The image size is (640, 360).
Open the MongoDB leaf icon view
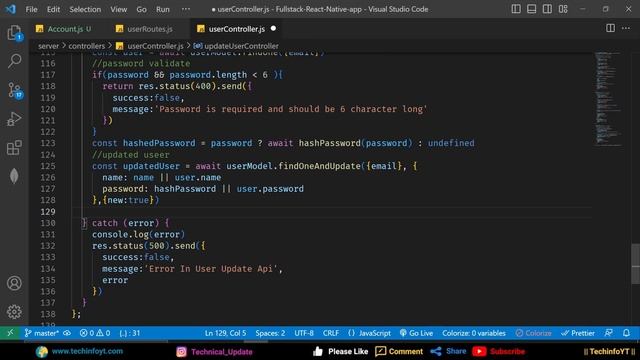14,176
